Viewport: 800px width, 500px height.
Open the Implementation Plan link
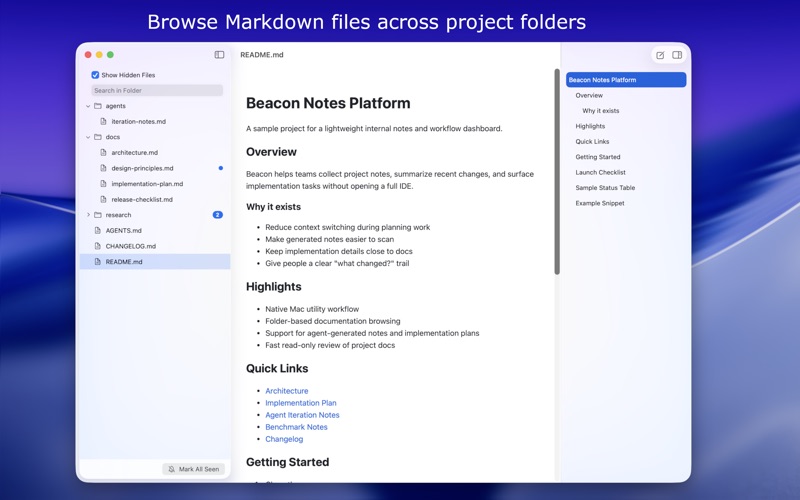[301, 403]
